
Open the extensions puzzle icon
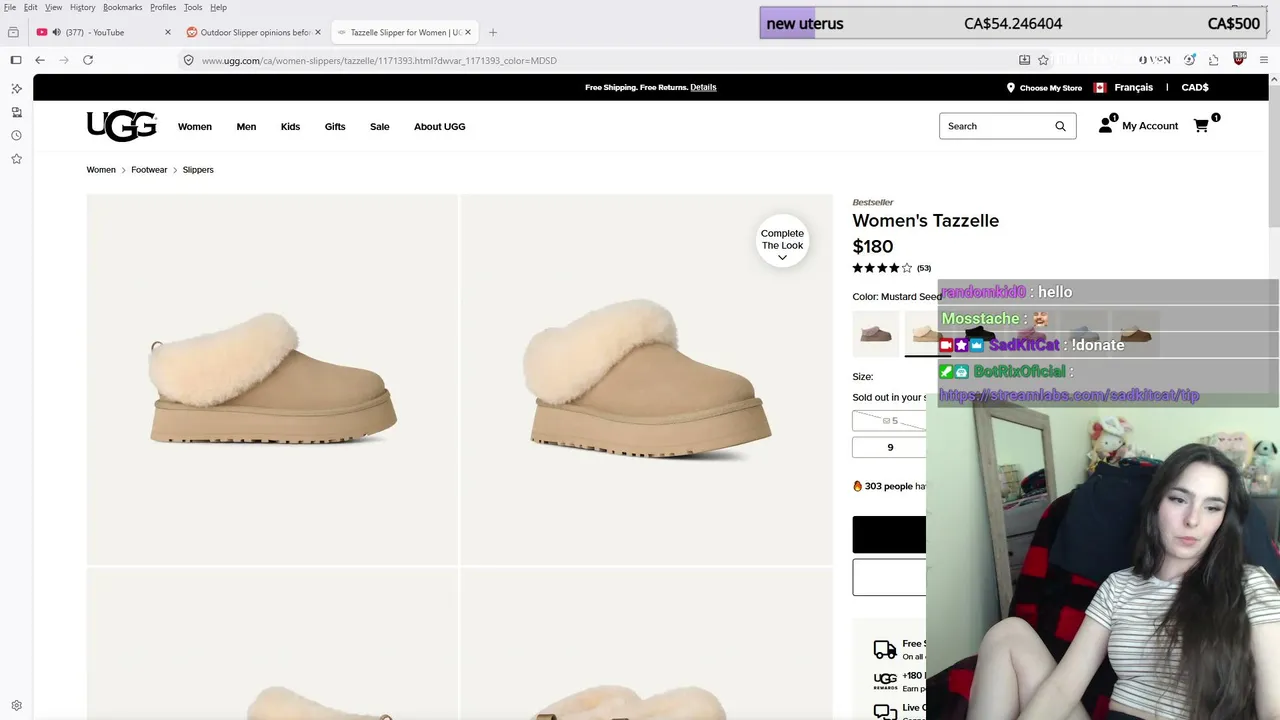(1213, 60)
